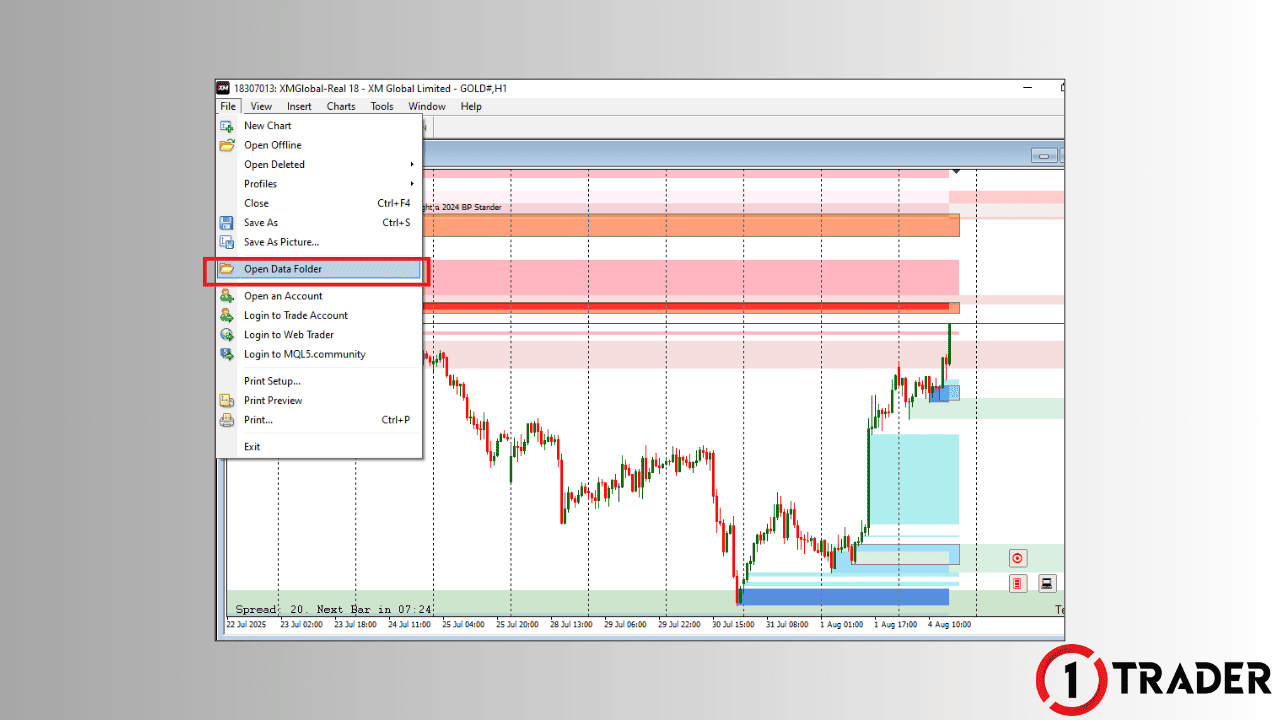Click the Save As Picture icon
The image size is (1280, 720).
pos(227,242)
